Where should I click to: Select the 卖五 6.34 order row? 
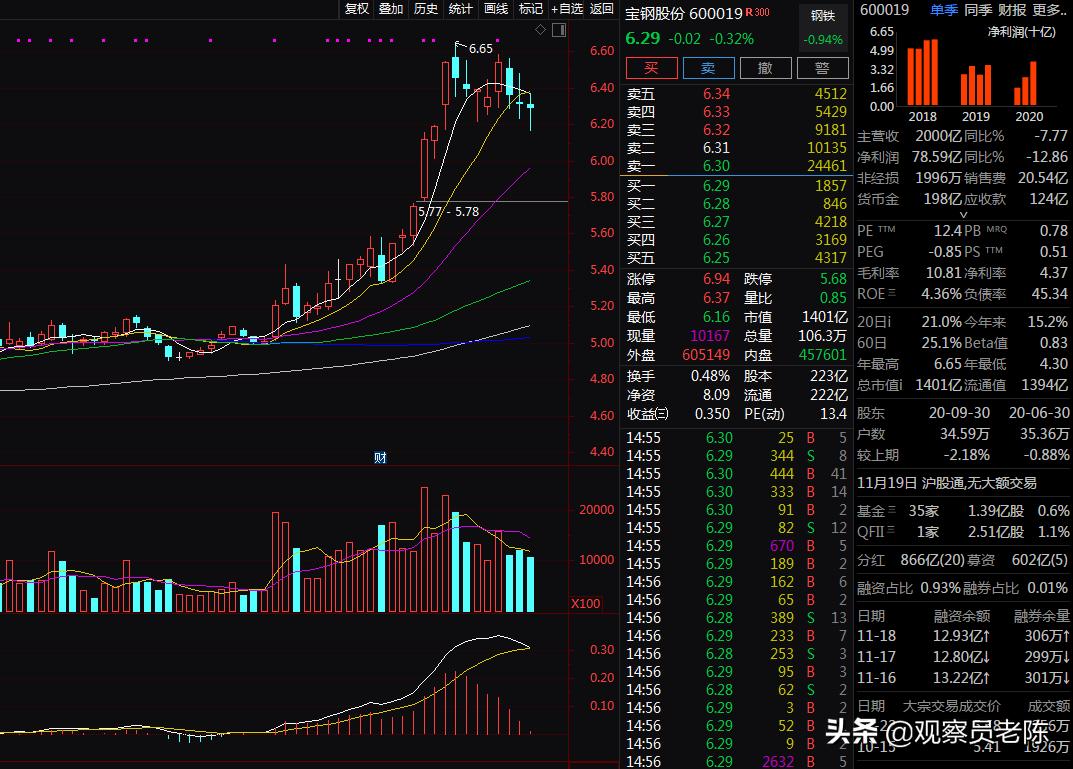point(737,94)
